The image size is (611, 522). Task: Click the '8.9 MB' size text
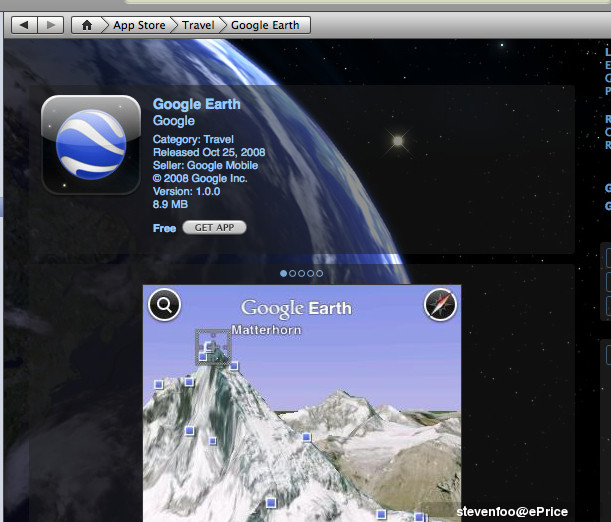[x=170, y=204]
